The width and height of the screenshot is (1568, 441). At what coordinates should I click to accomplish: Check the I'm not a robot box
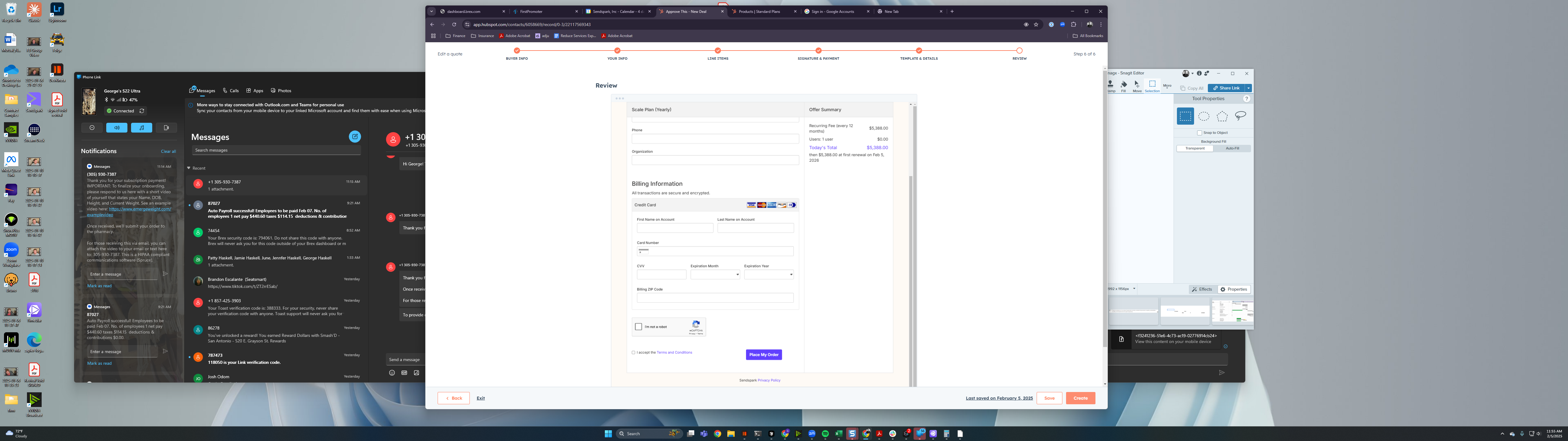click(639, 327)
